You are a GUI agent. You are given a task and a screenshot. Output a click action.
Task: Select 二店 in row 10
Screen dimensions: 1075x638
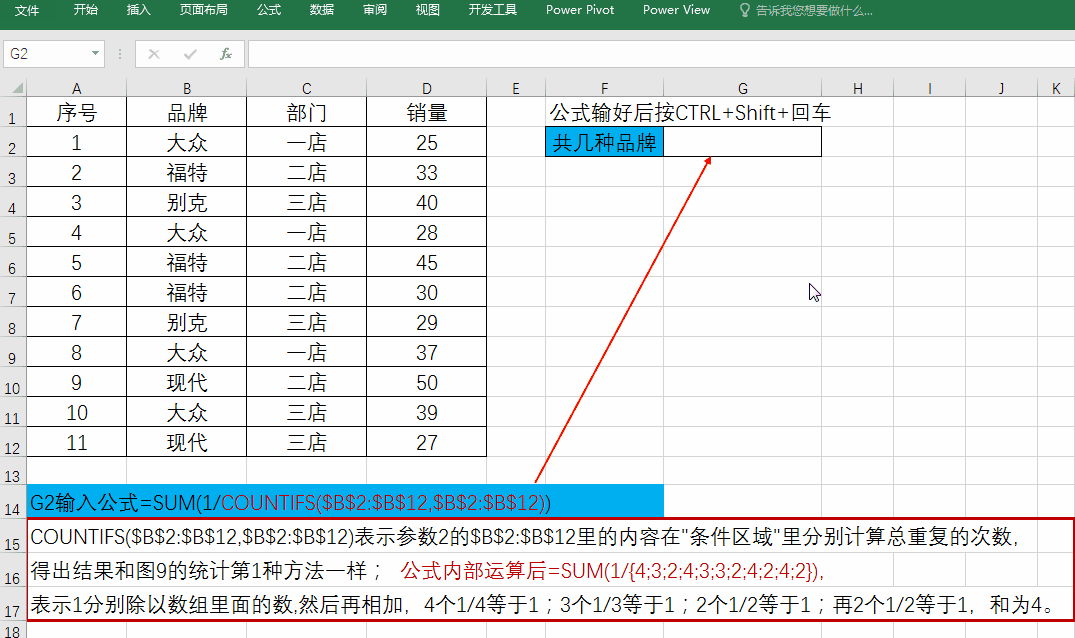pos(306,382)
